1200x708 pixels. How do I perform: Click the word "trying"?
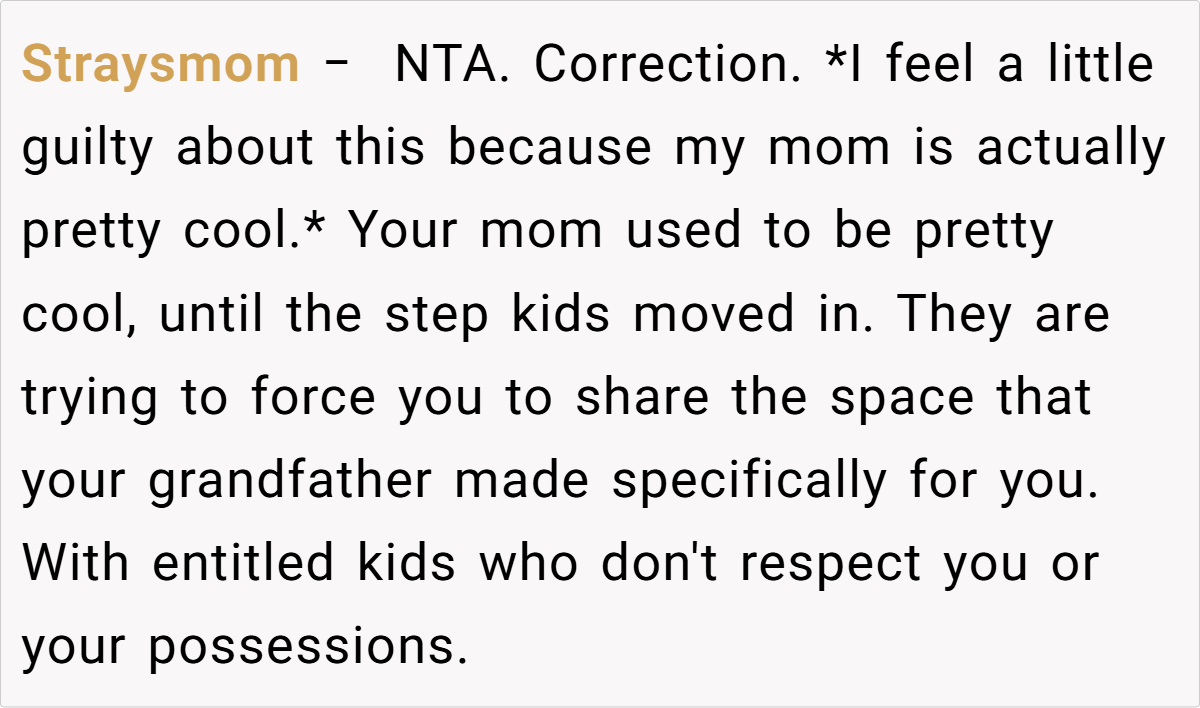pos(89,399)
